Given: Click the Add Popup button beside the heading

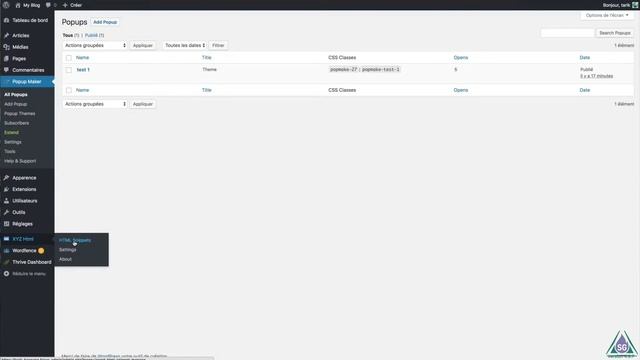Looking at the screenshot, I should coord(105,22).
